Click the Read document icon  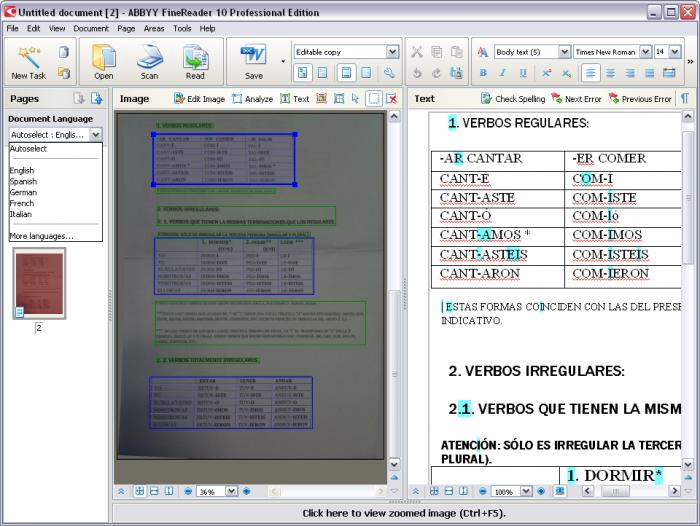195,60
